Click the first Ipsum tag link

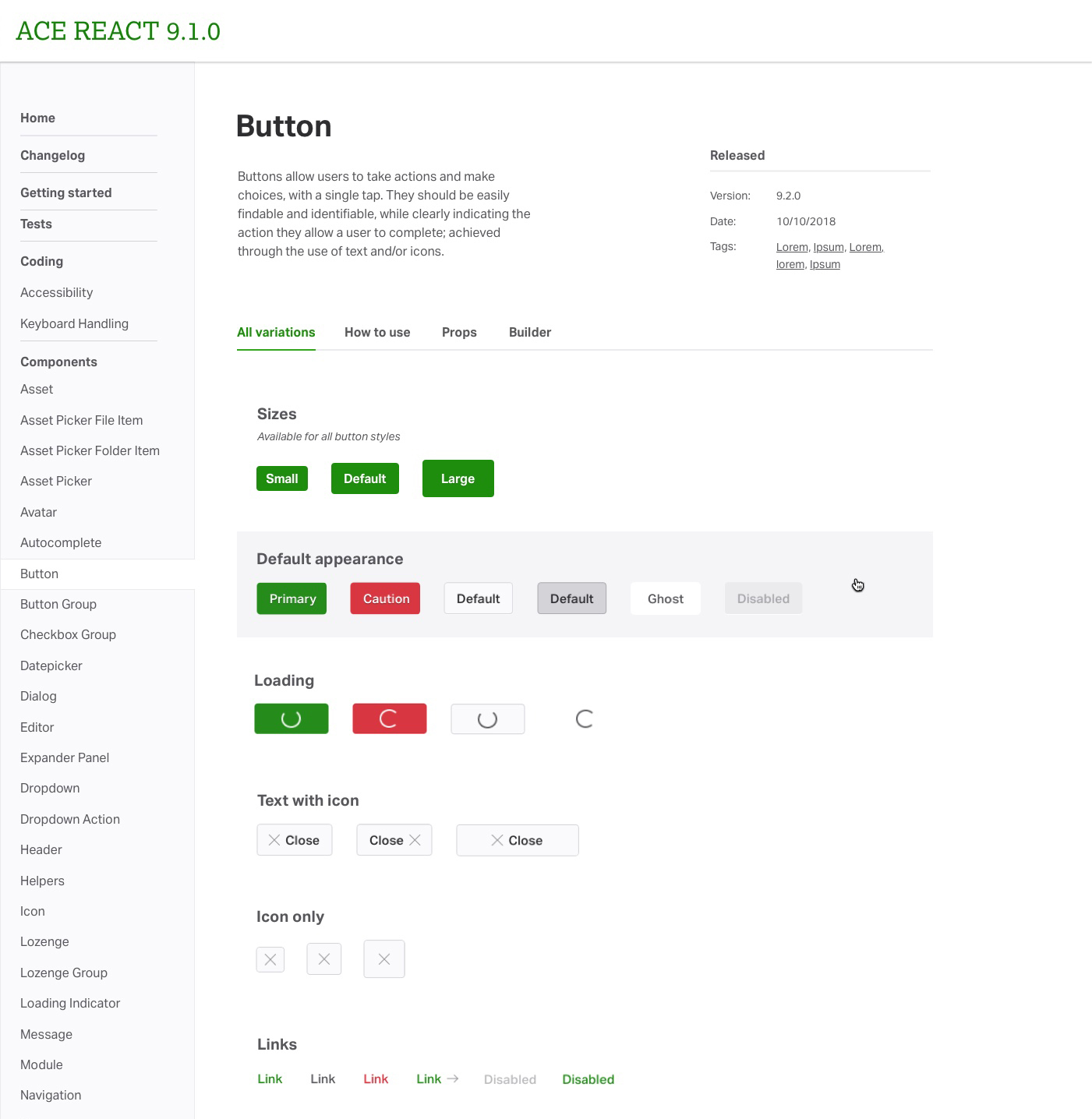point(829,247)
